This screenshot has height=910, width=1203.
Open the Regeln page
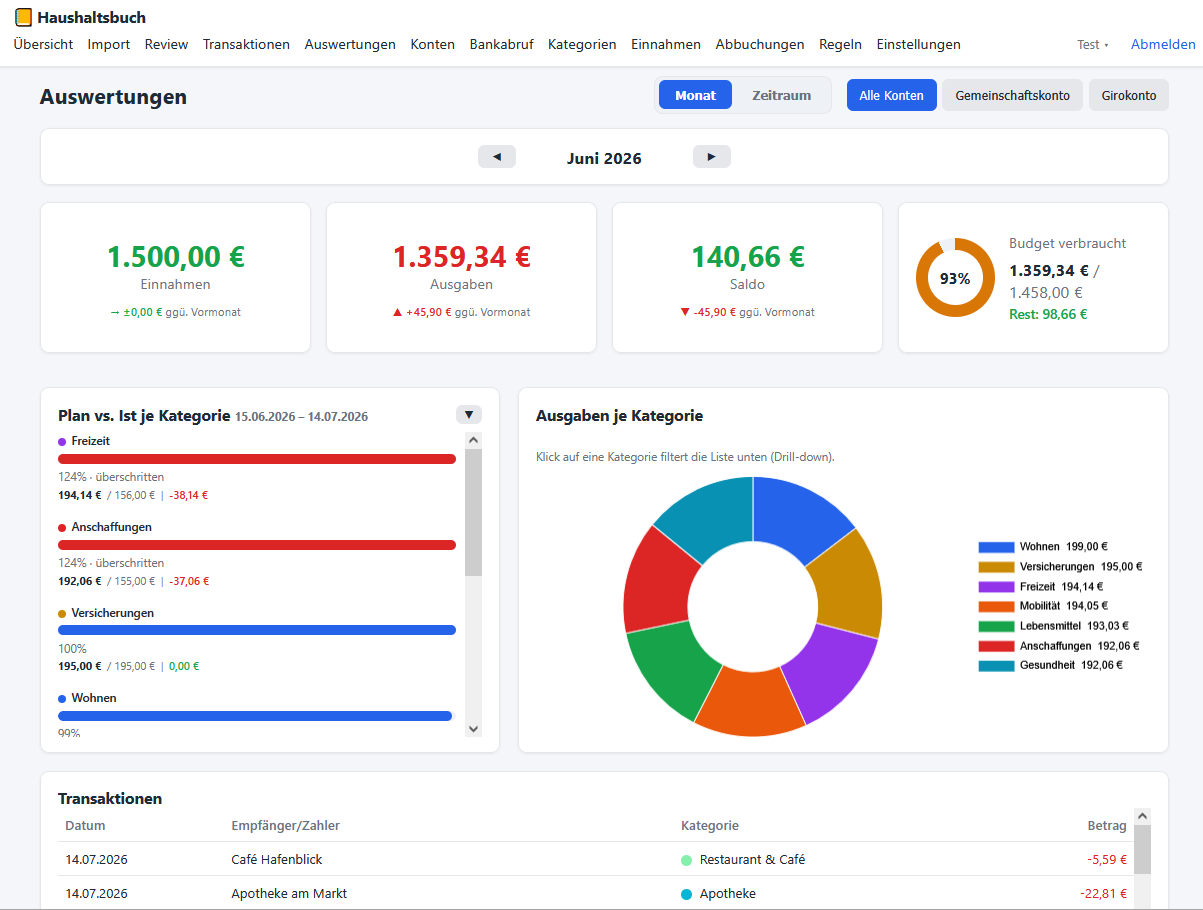coord(840,44)
